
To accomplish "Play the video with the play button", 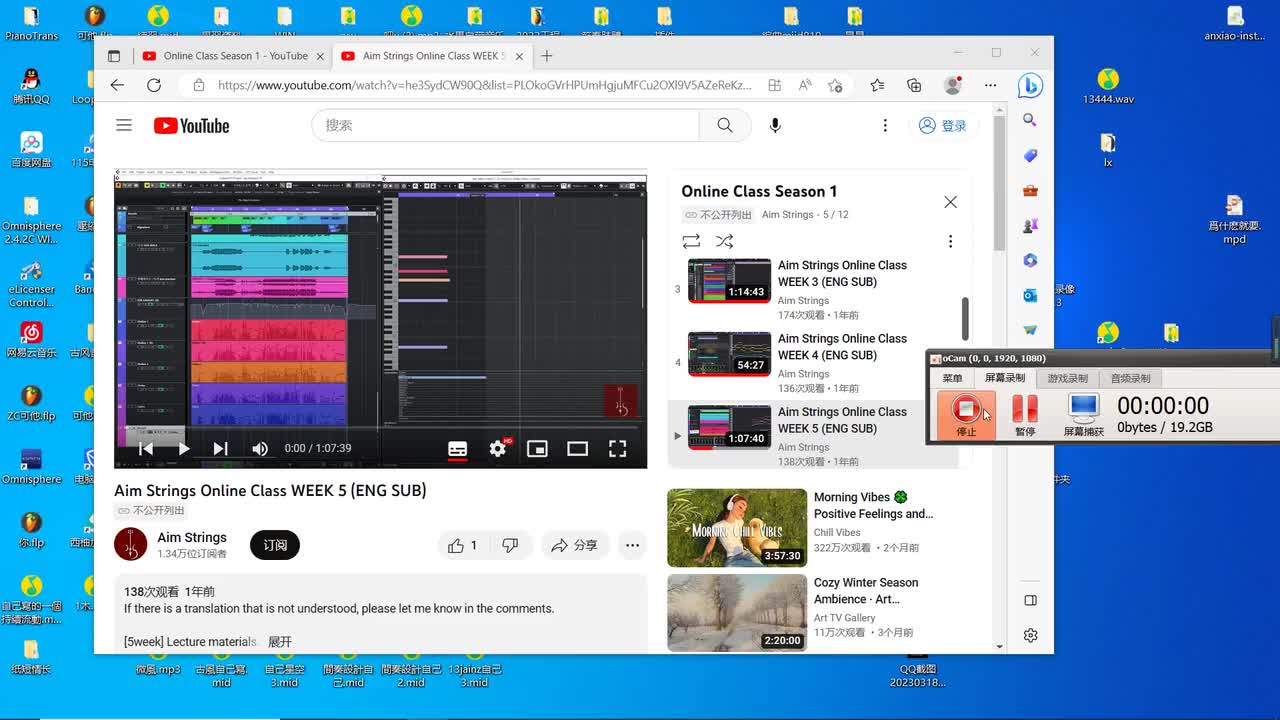I will point(183,449).
